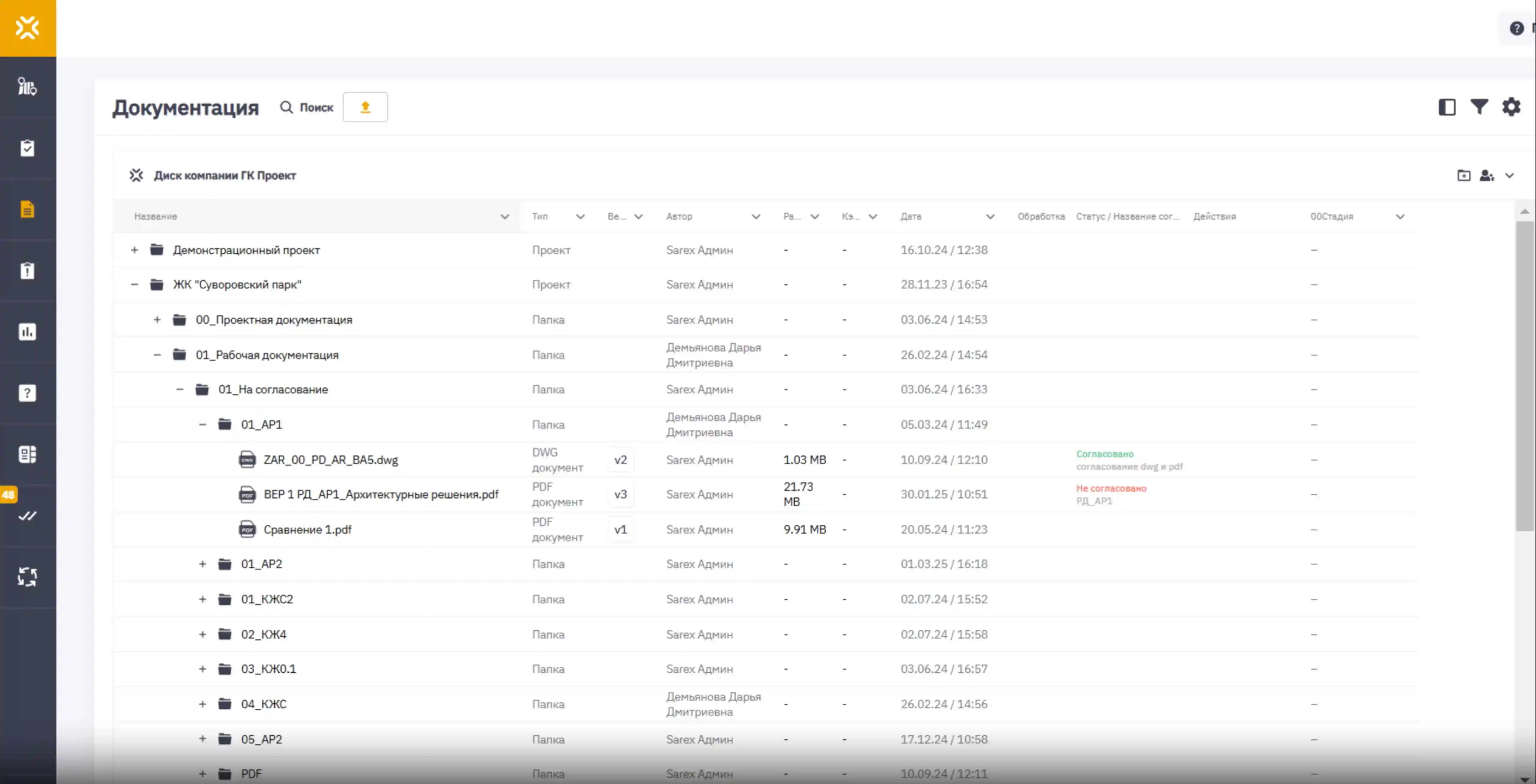
Task: Click the help question mark sidebar icon
Action: (x=27, y=393)
